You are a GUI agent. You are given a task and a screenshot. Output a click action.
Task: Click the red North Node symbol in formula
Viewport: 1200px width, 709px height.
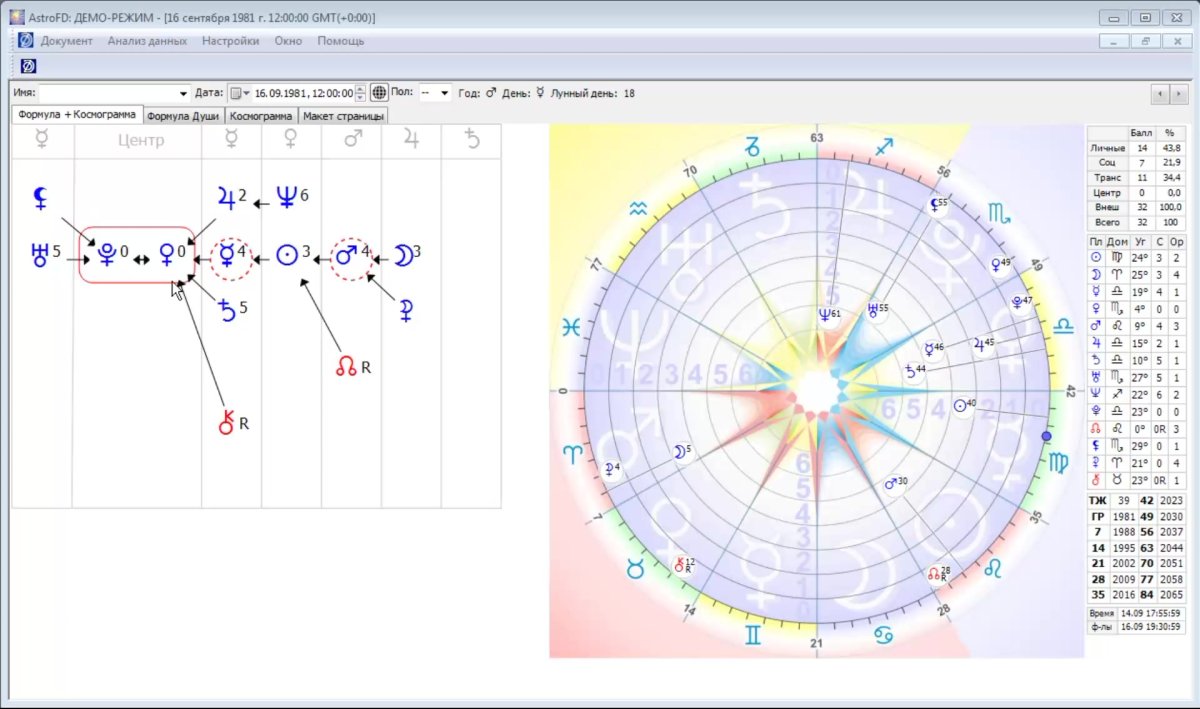click(x=346, y=367)
